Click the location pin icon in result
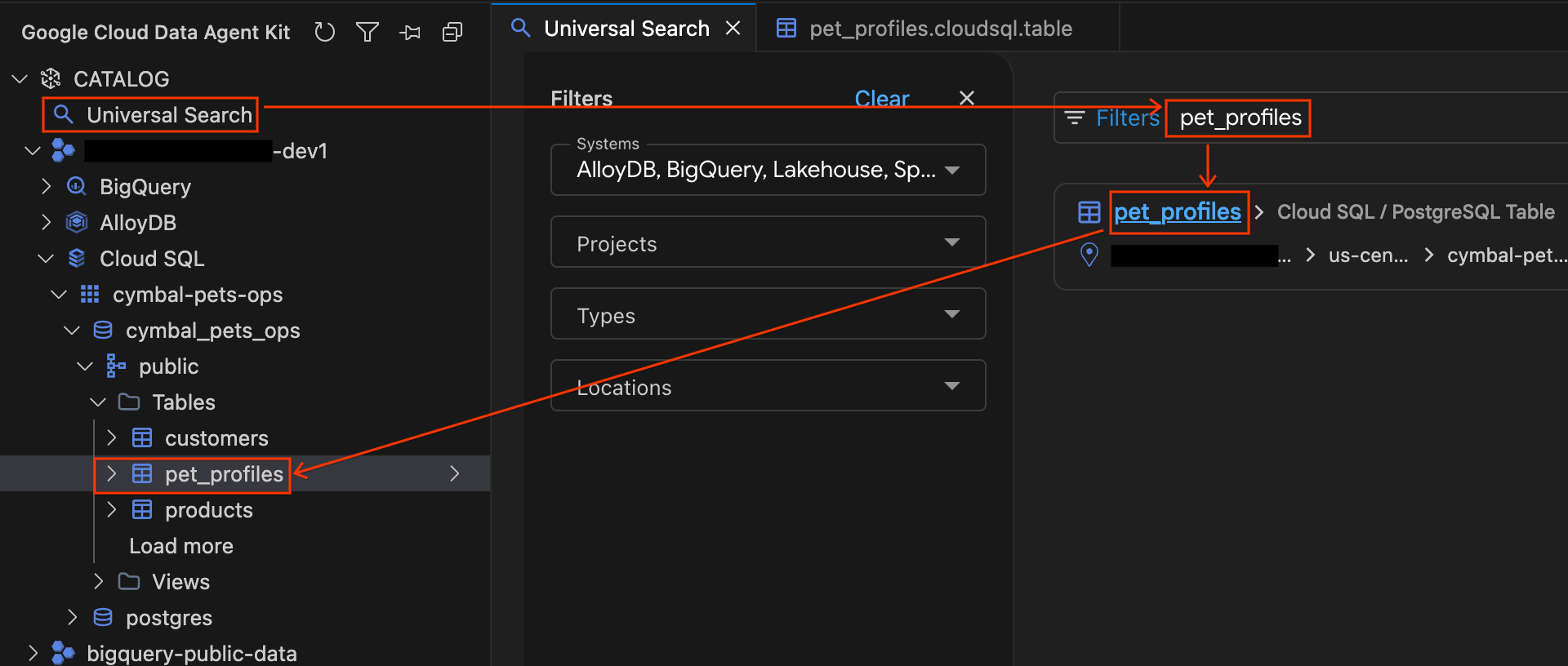1568x666 pixels. [x=1089, y=255]
